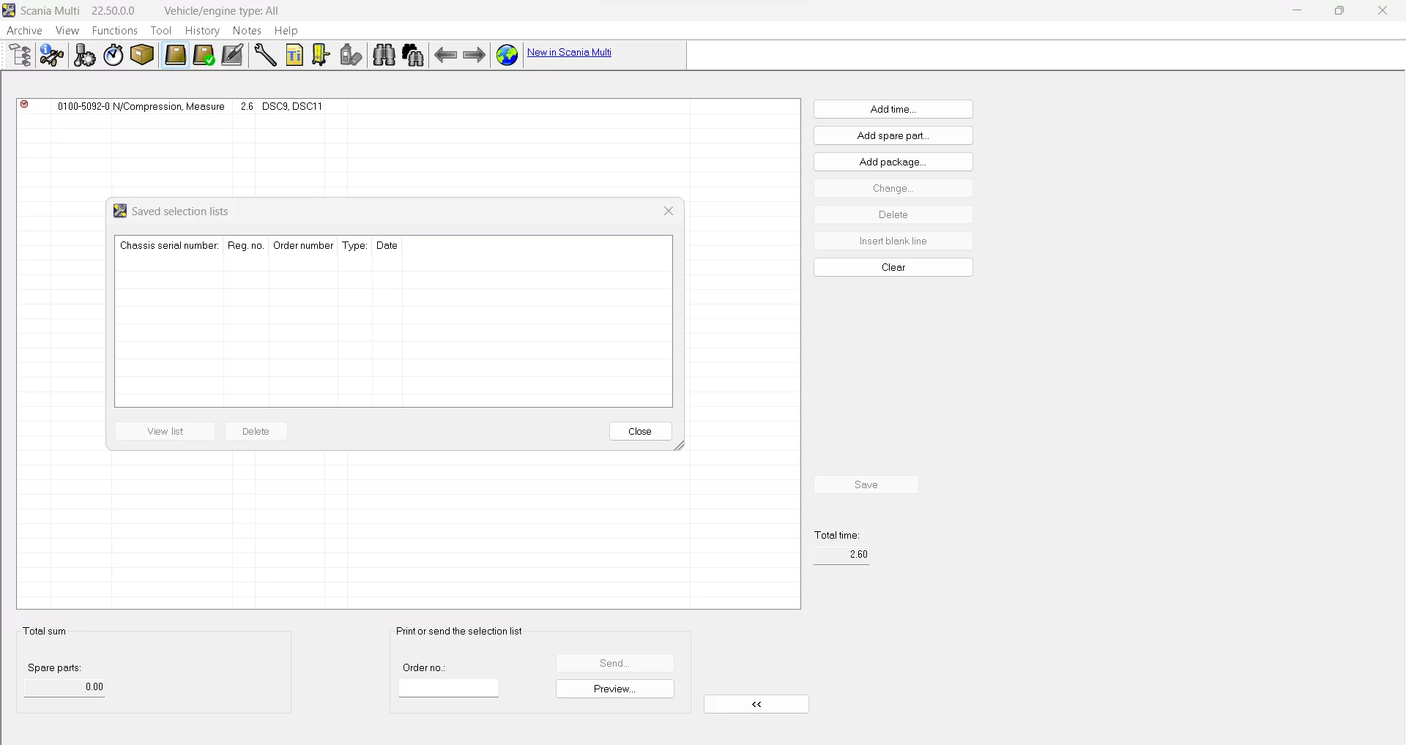Screen dimensions: 1406x745
Task: Click the back arrow navigation icon
Action: click(x=445, y=55)
